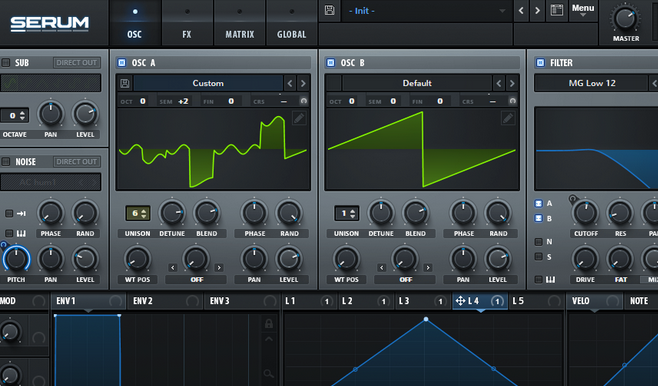Click the Serum logo
The image size is (658, 386).
click(x=50, y=24)
